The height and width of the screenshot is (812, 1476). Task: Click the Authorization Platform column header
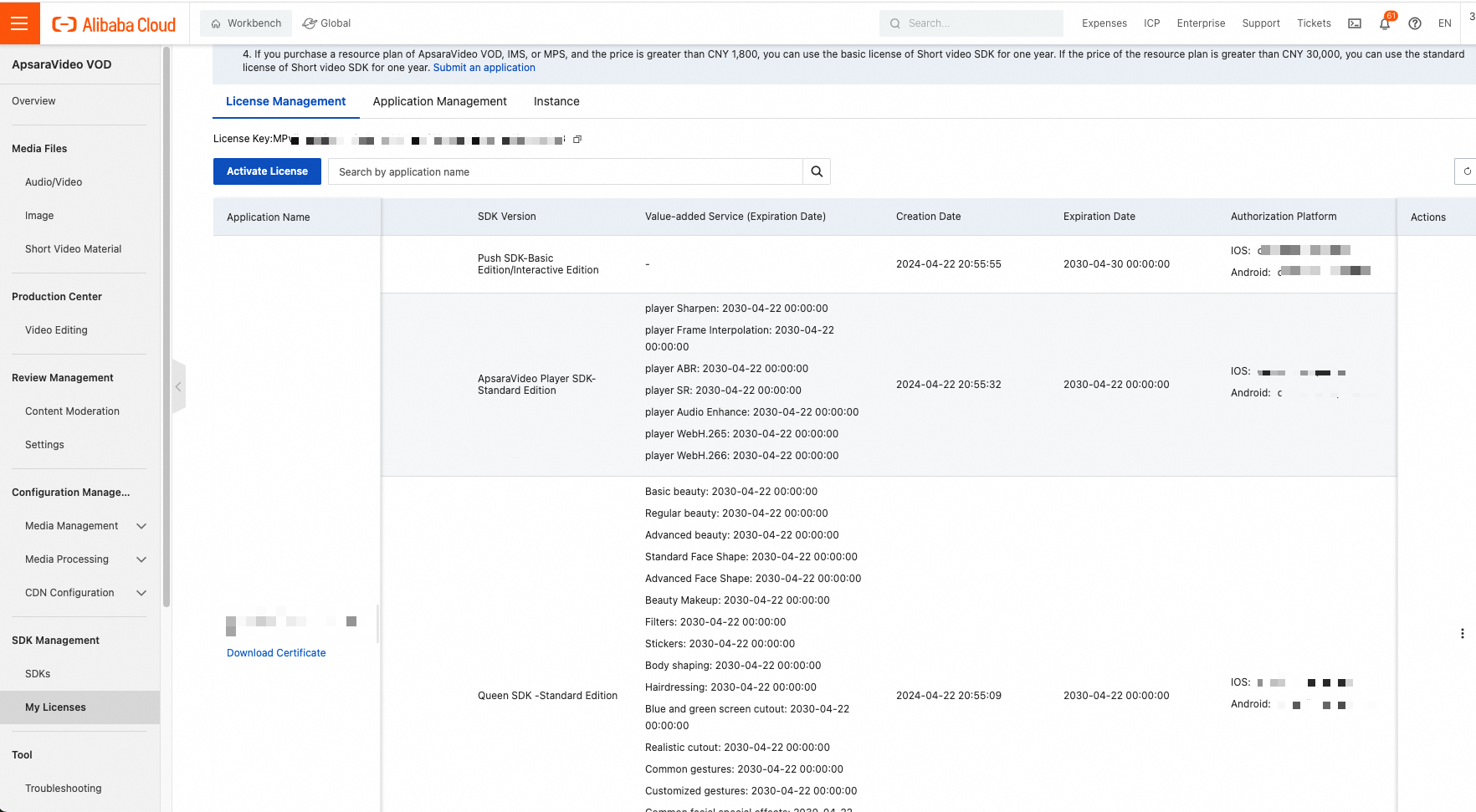click(x=1284, y=217)
